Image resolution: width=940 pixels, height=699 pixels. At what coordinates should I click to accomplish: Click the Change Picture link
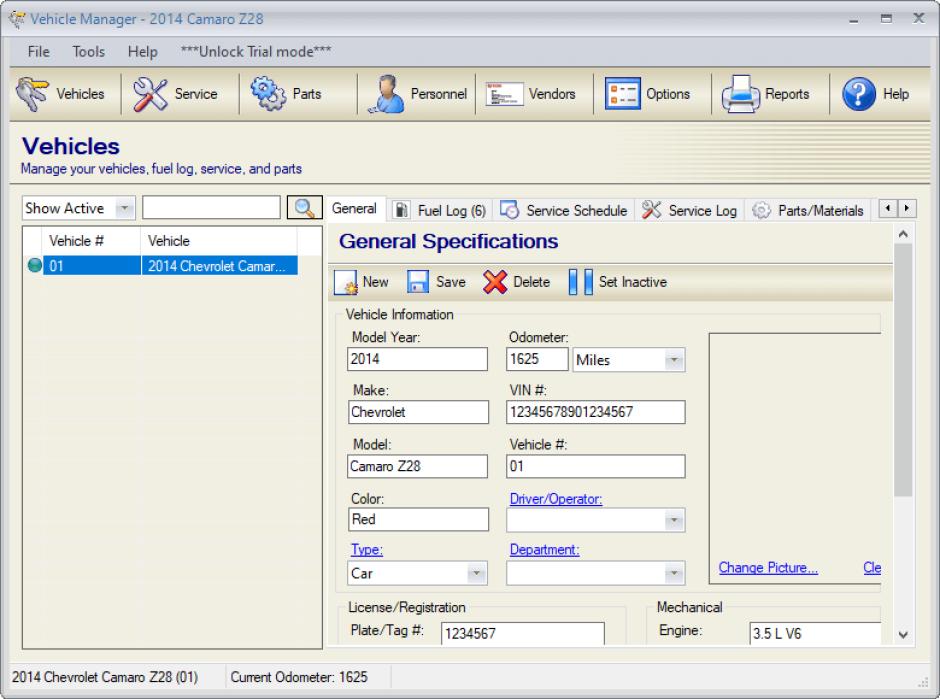coord(768,568)
